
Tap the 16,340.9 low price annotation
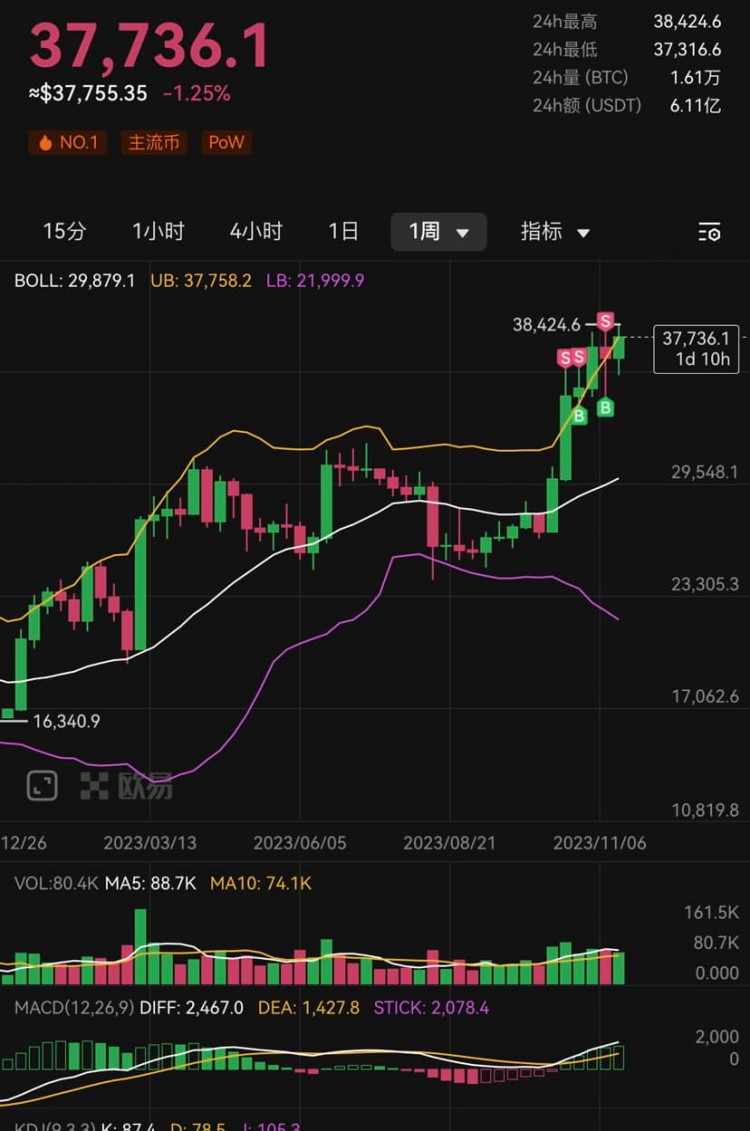click(x=66, y=721)
